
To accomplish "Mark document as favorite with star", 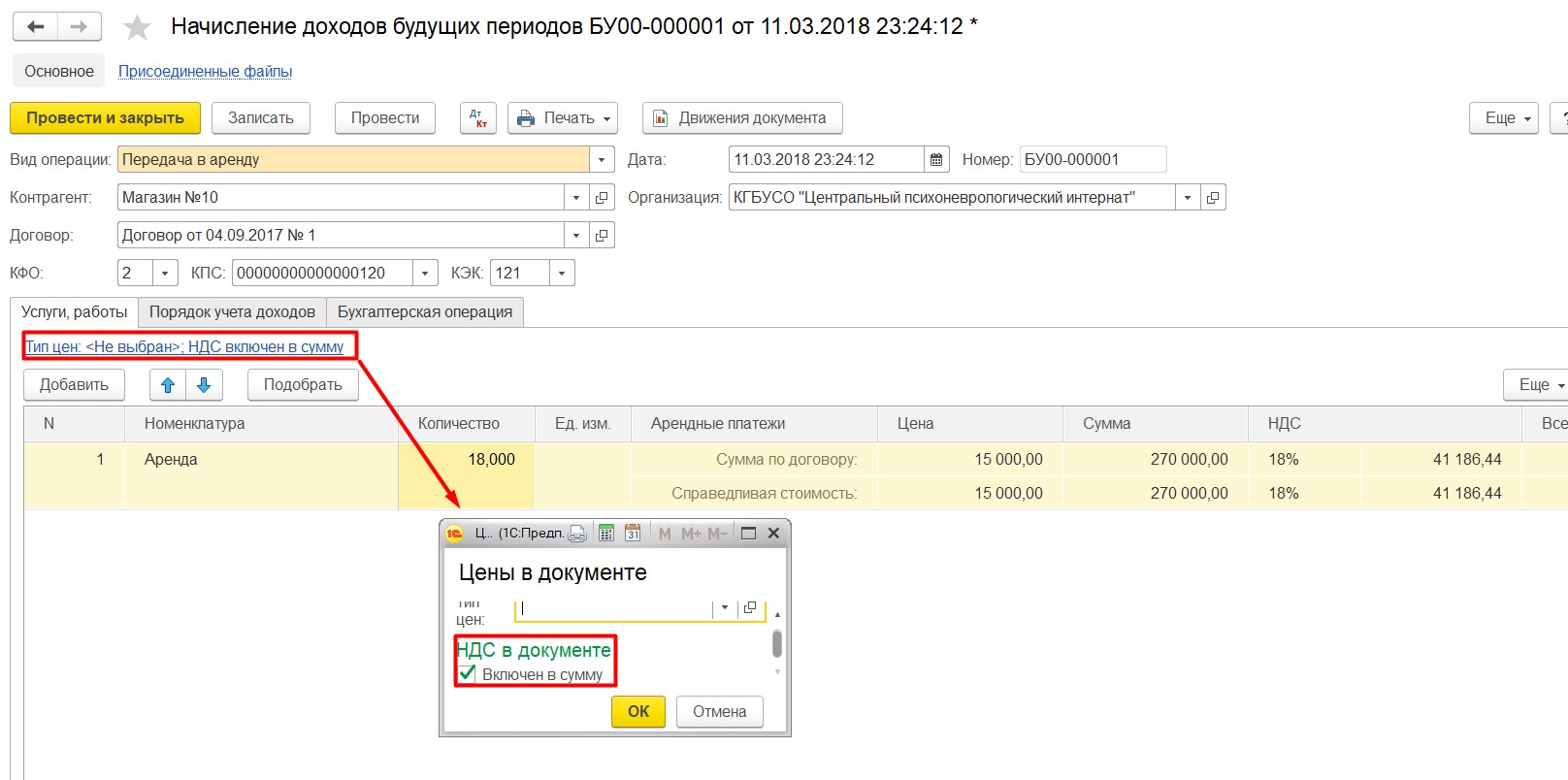I will pos(137,27).
